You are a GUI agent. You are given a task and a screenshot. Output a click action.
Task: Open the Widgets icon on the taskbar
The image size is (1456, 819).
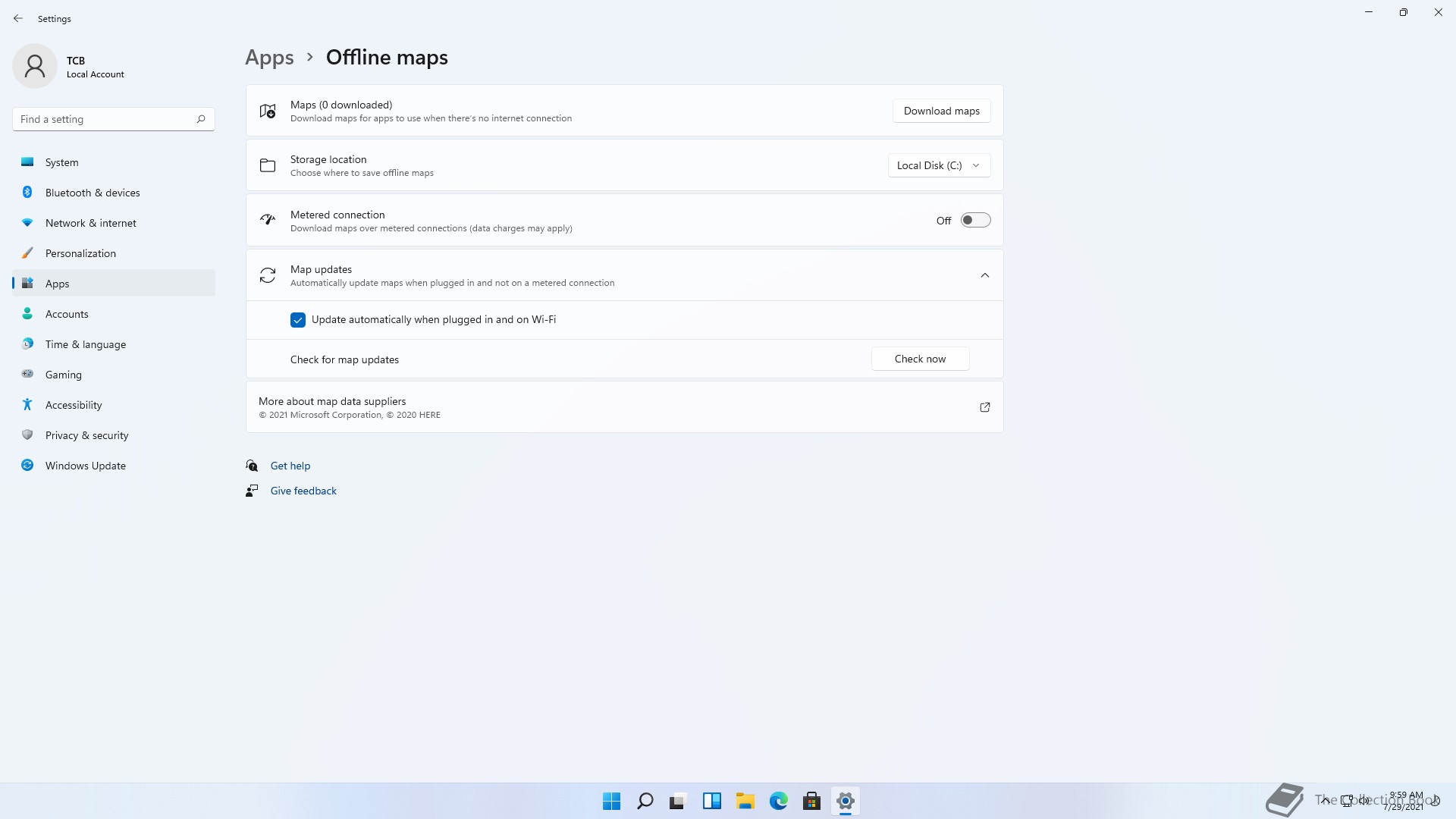tap(711, 801)
